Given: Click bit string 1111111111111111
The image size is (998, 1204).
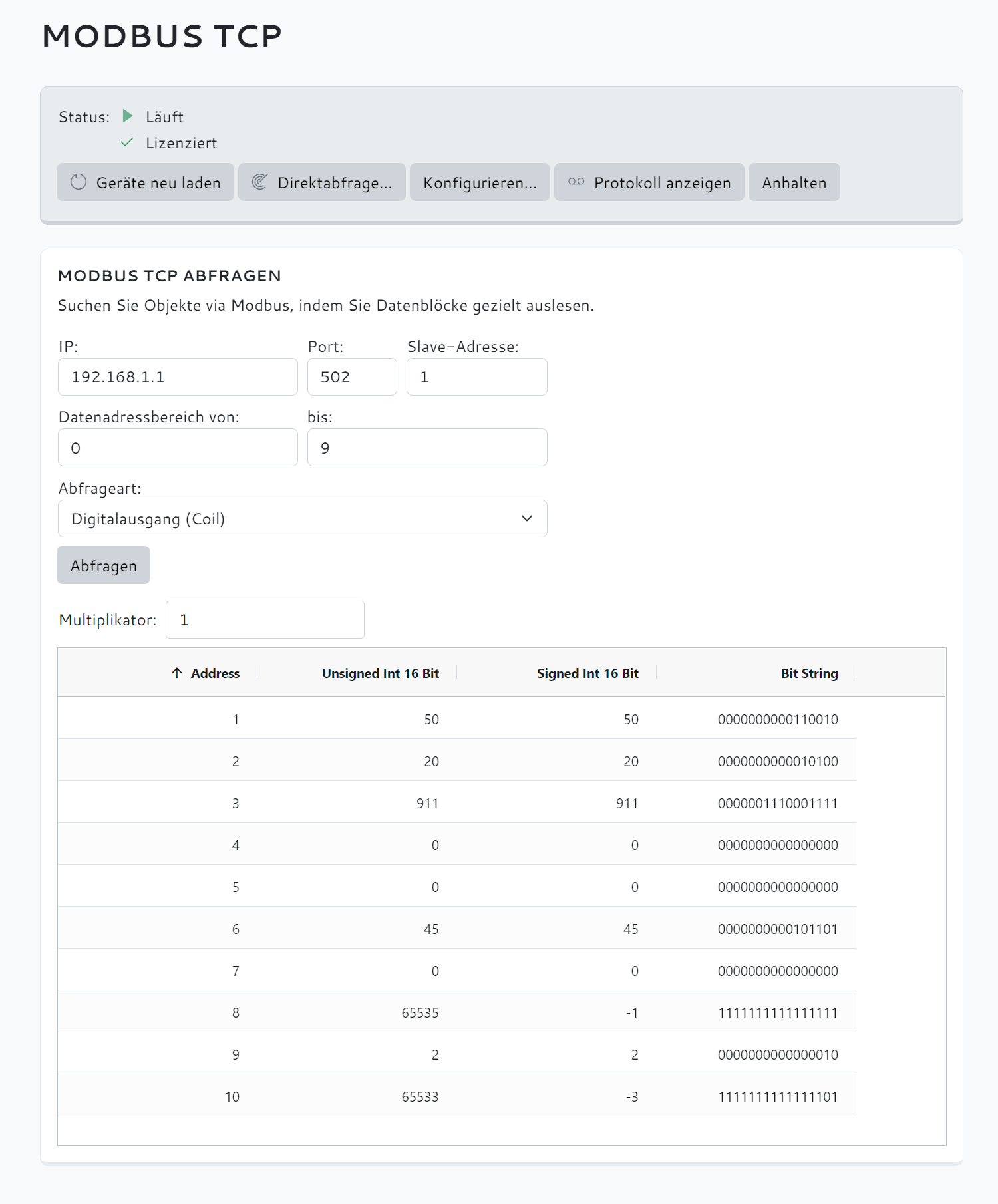Looking at the screenshot, I should click(x=778, y=1012).
